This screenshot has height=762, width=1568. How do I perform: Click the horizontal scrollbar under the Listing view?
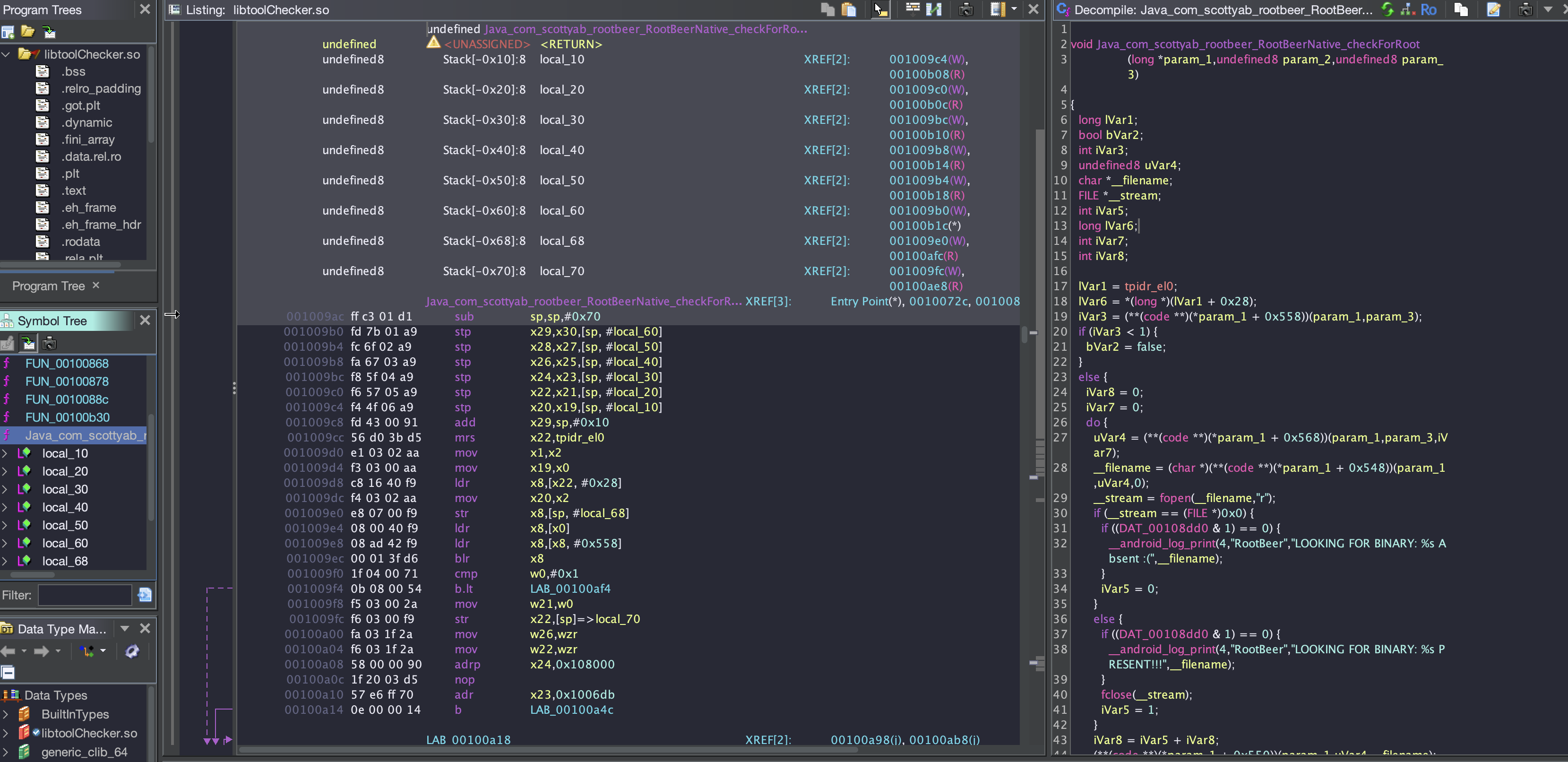[548, 749]
